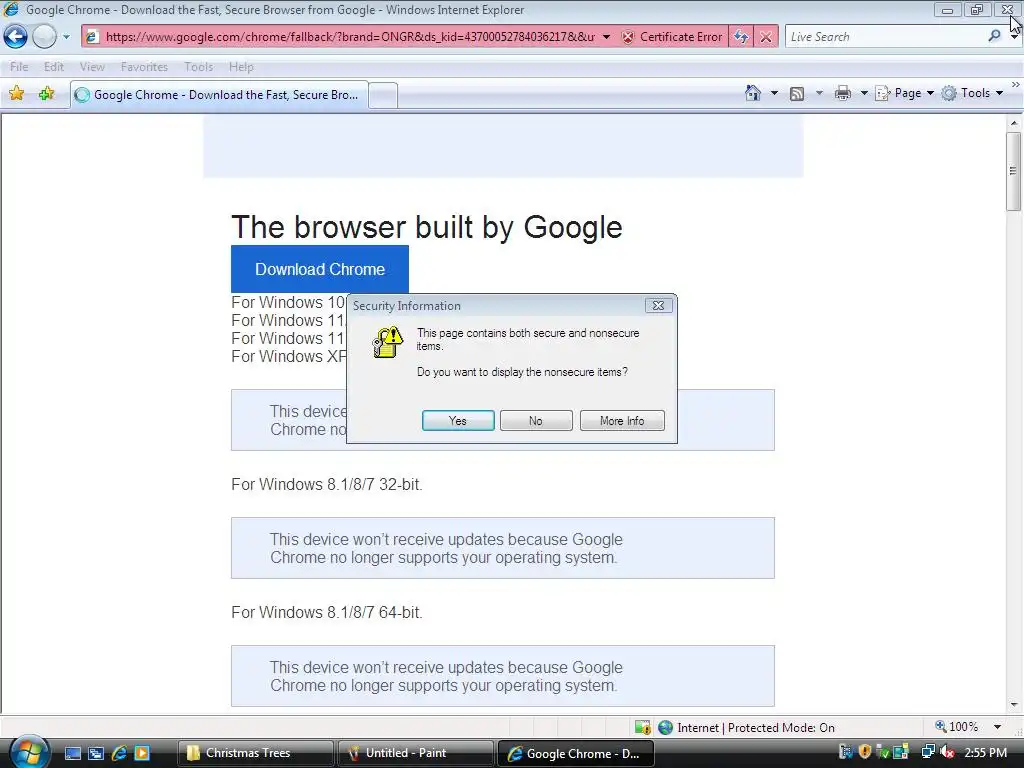The image size is (1024, 768).
Task: Go back with the Back arrow button
Action: click(16, 37)
